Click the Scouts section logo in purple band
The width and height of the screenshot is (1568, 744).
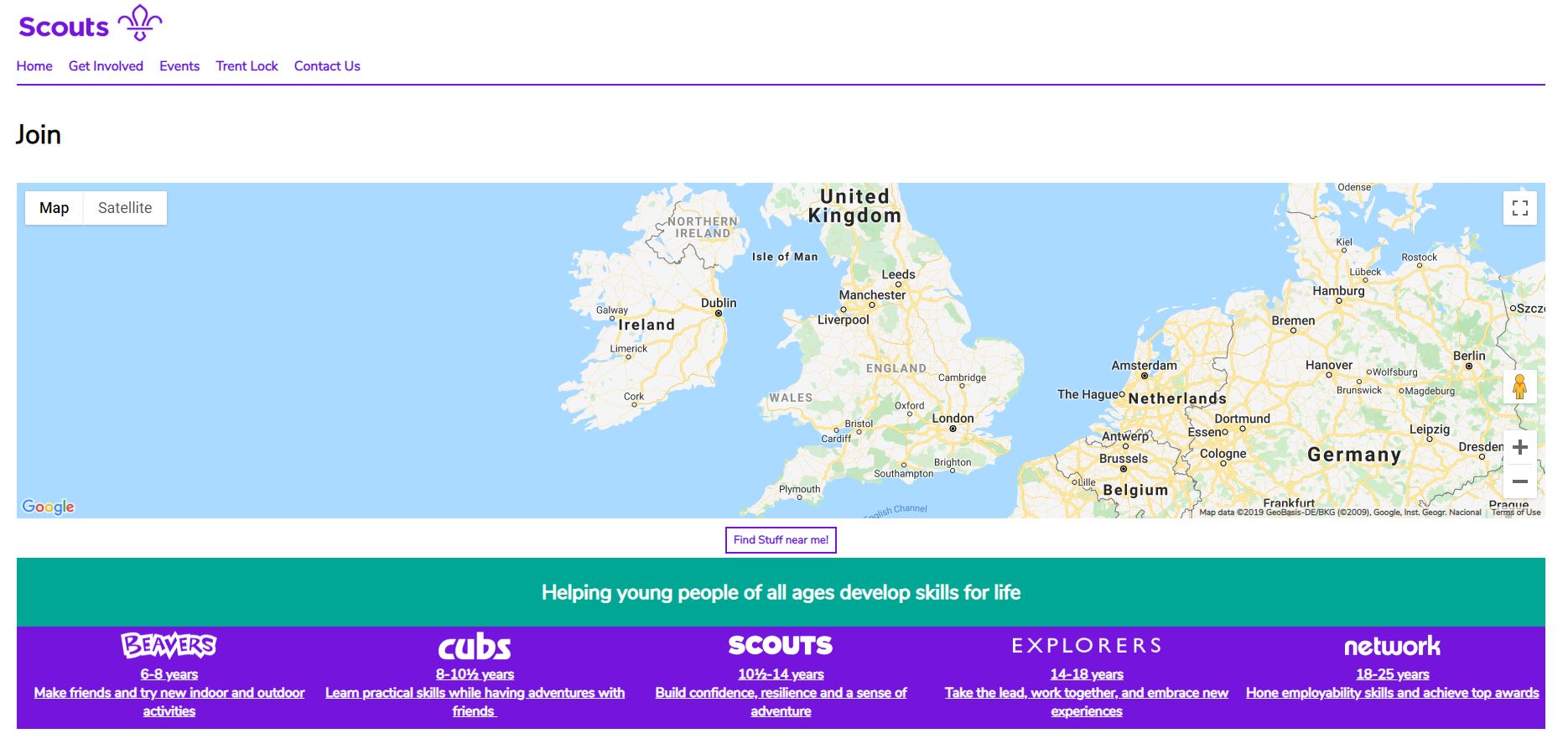(781, 645)
